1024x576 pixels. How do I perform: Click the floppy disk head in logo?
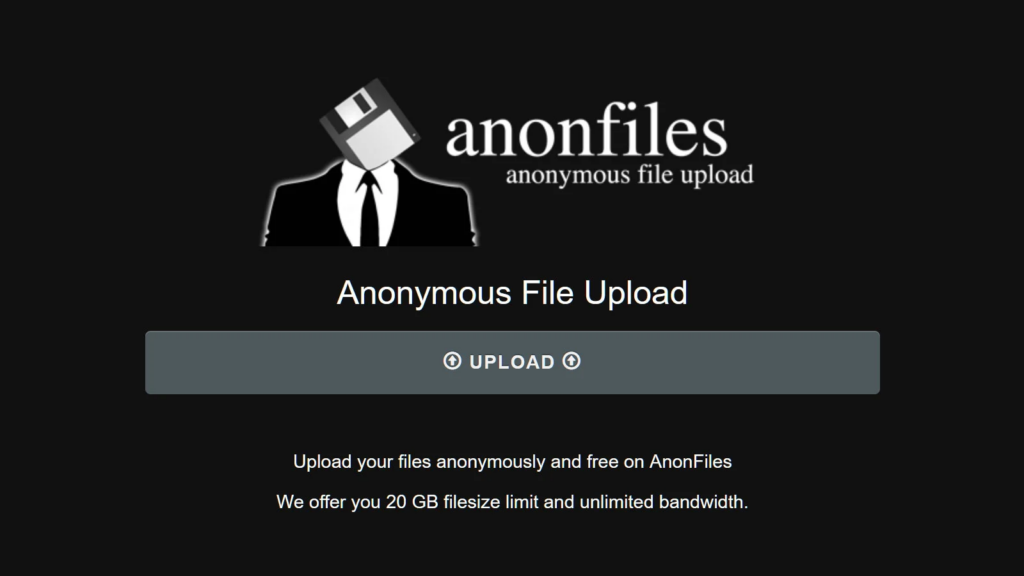pos(370,124)
